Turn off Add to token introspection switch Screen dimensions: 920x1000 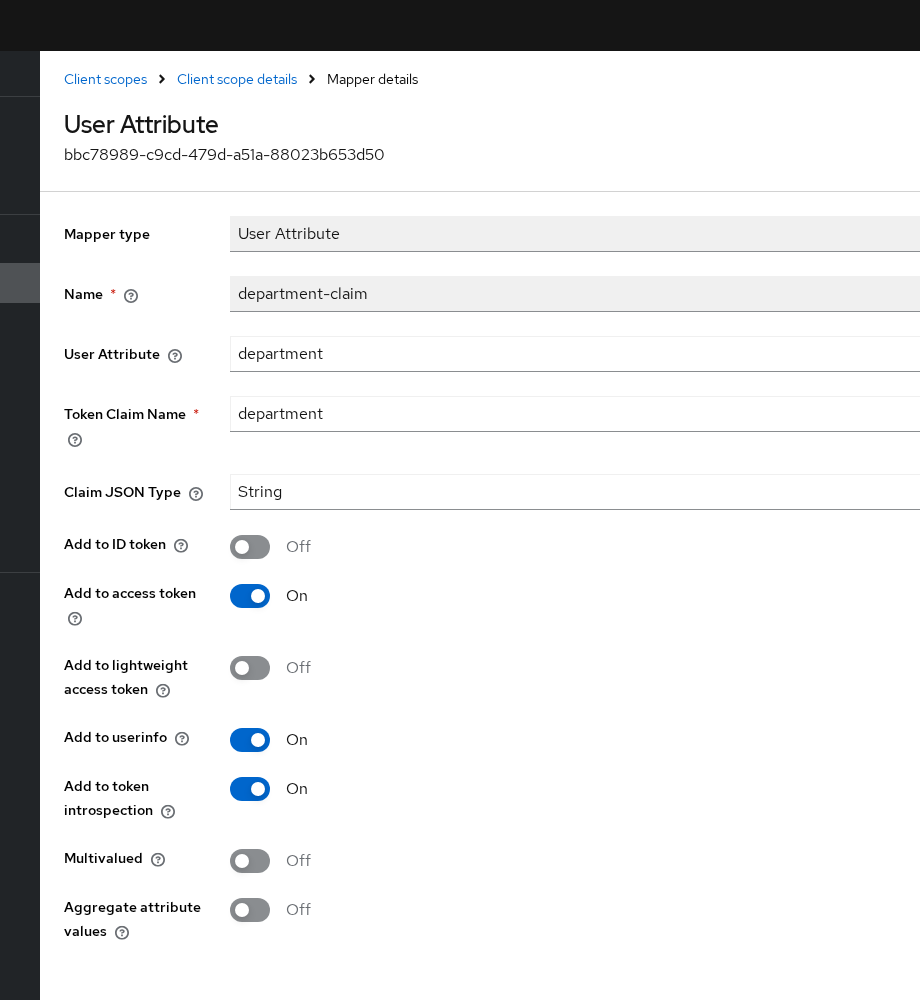coord(250,789)
